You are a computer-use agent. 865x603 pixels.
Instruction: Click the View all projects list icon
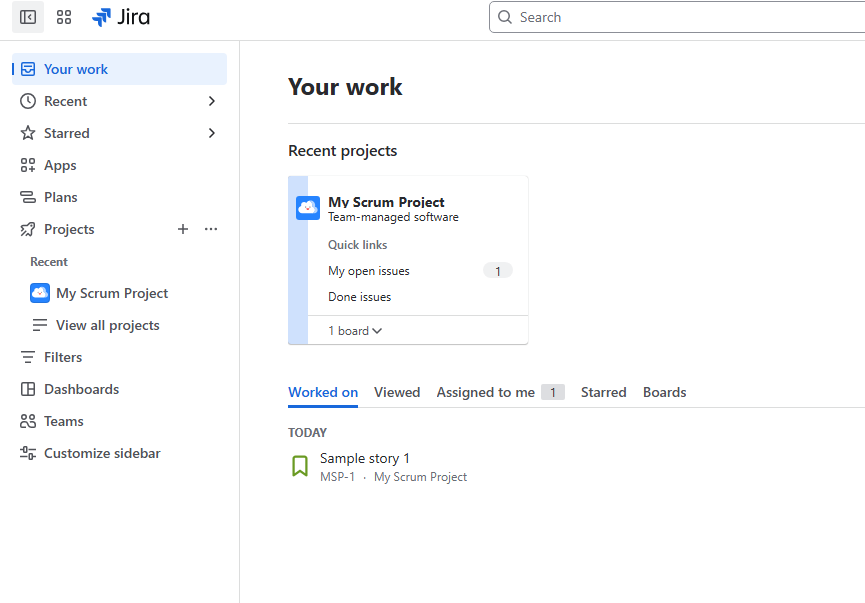40,325
